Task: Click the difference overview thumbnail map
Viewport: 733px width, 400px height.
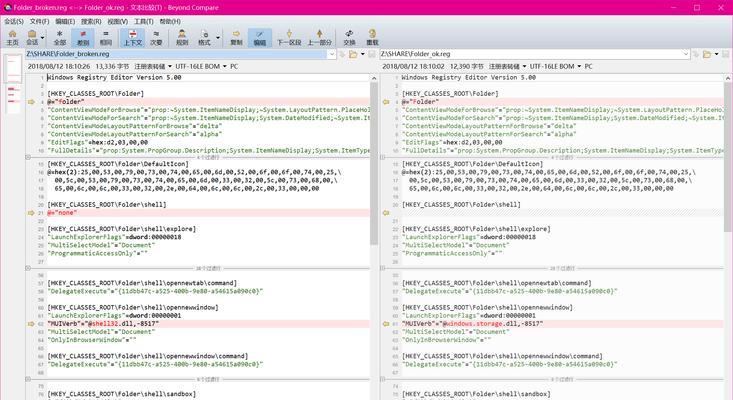Action: pos(13,84)
